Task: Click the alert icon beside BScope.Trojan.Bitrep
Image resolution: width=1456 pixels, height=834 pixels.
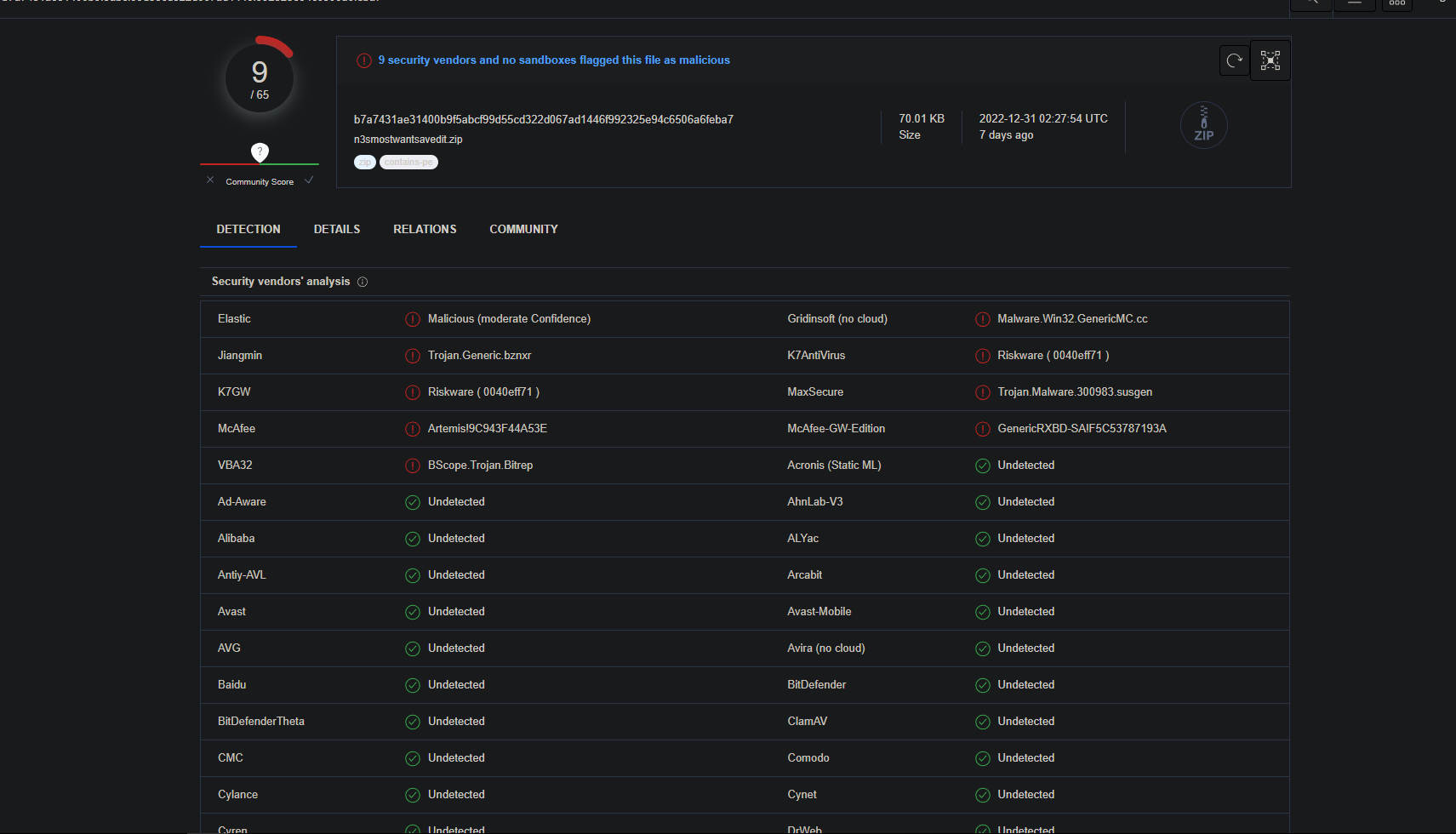Action: 413,466
